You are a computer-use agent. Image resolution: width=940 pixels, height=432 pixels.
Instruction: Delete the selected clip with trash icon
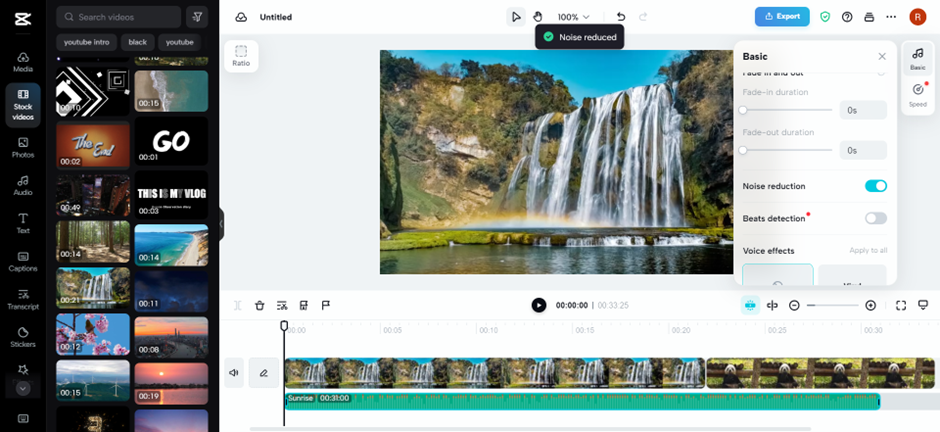(x=259, y=306)
